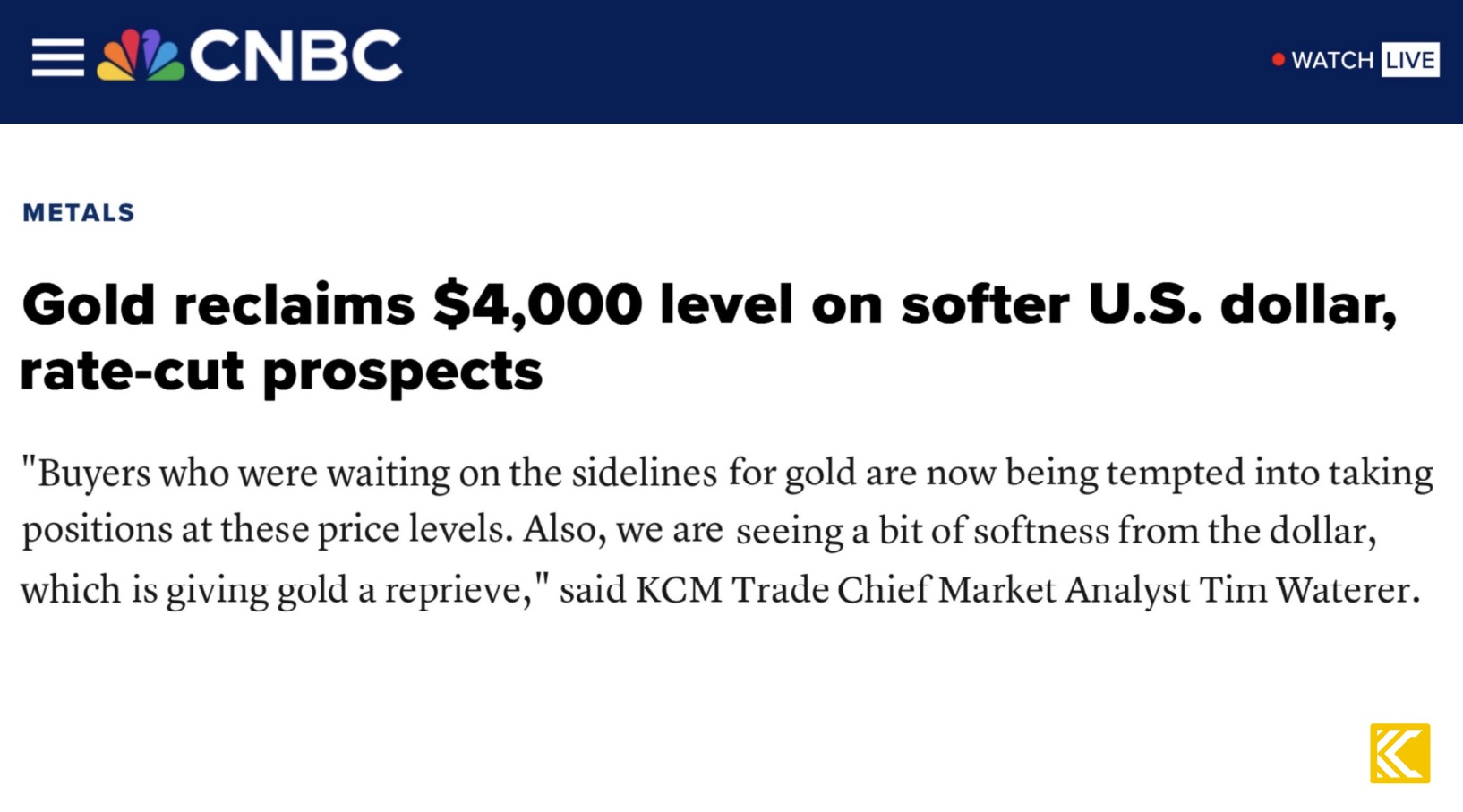Click the NBC peacock logo
The width and height of the screenshot is (1463, 812).
point(141,56)
